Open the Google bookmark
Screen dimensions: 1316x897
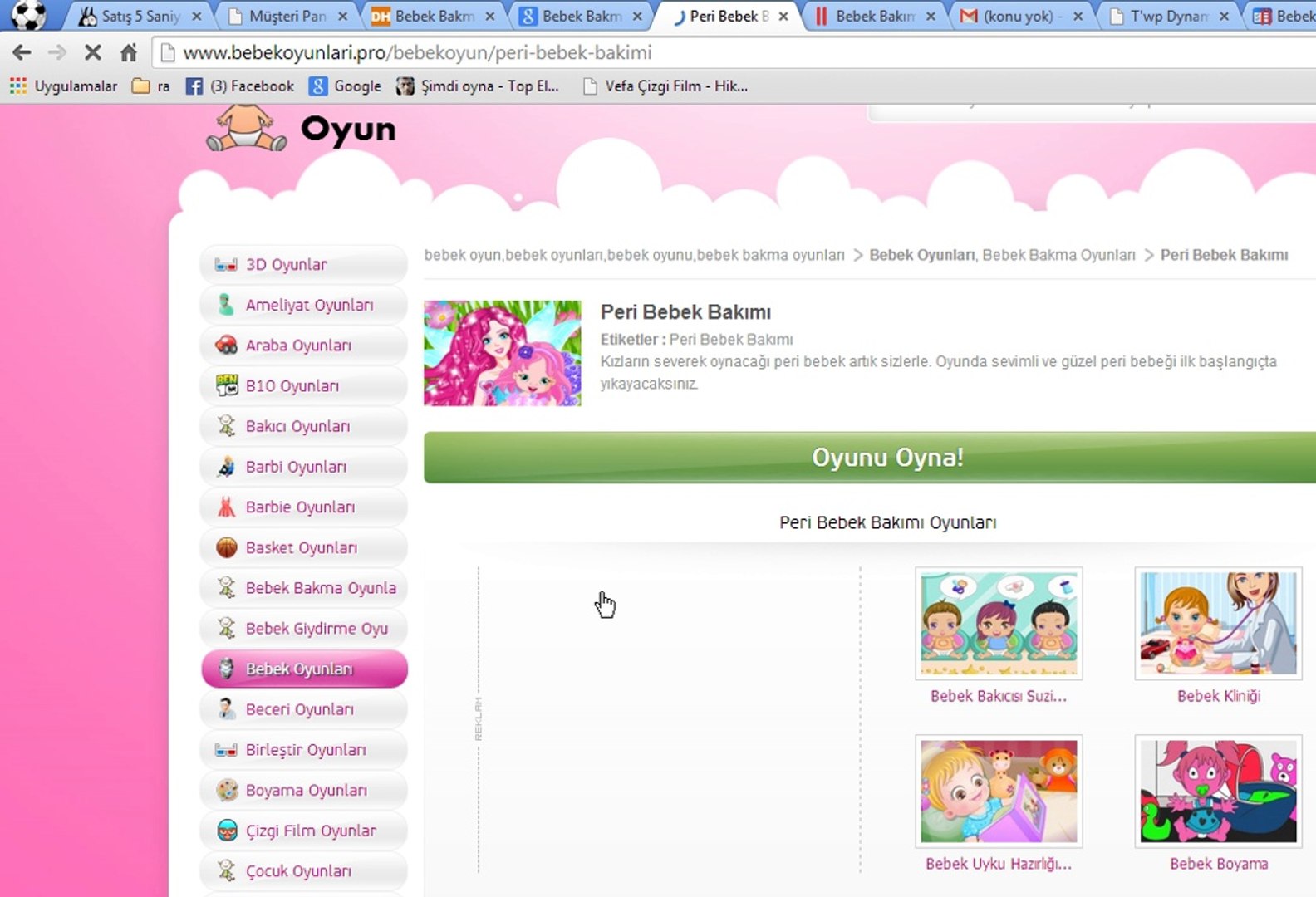(x=345, y=86)
